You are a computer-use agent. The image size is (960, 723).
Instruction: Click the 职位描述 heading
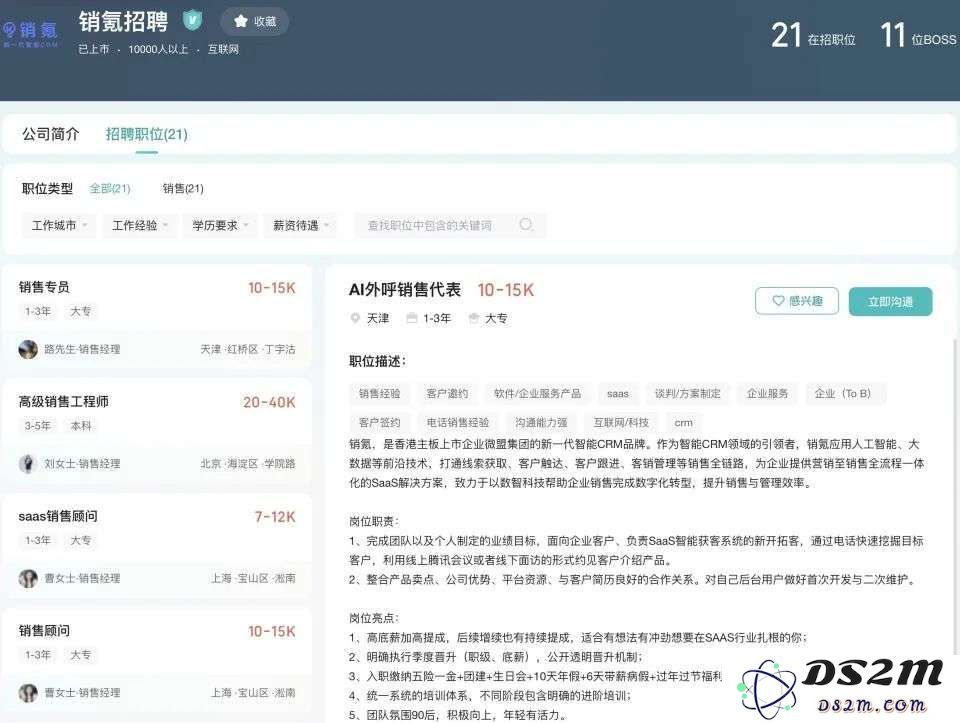coord(377,361)
